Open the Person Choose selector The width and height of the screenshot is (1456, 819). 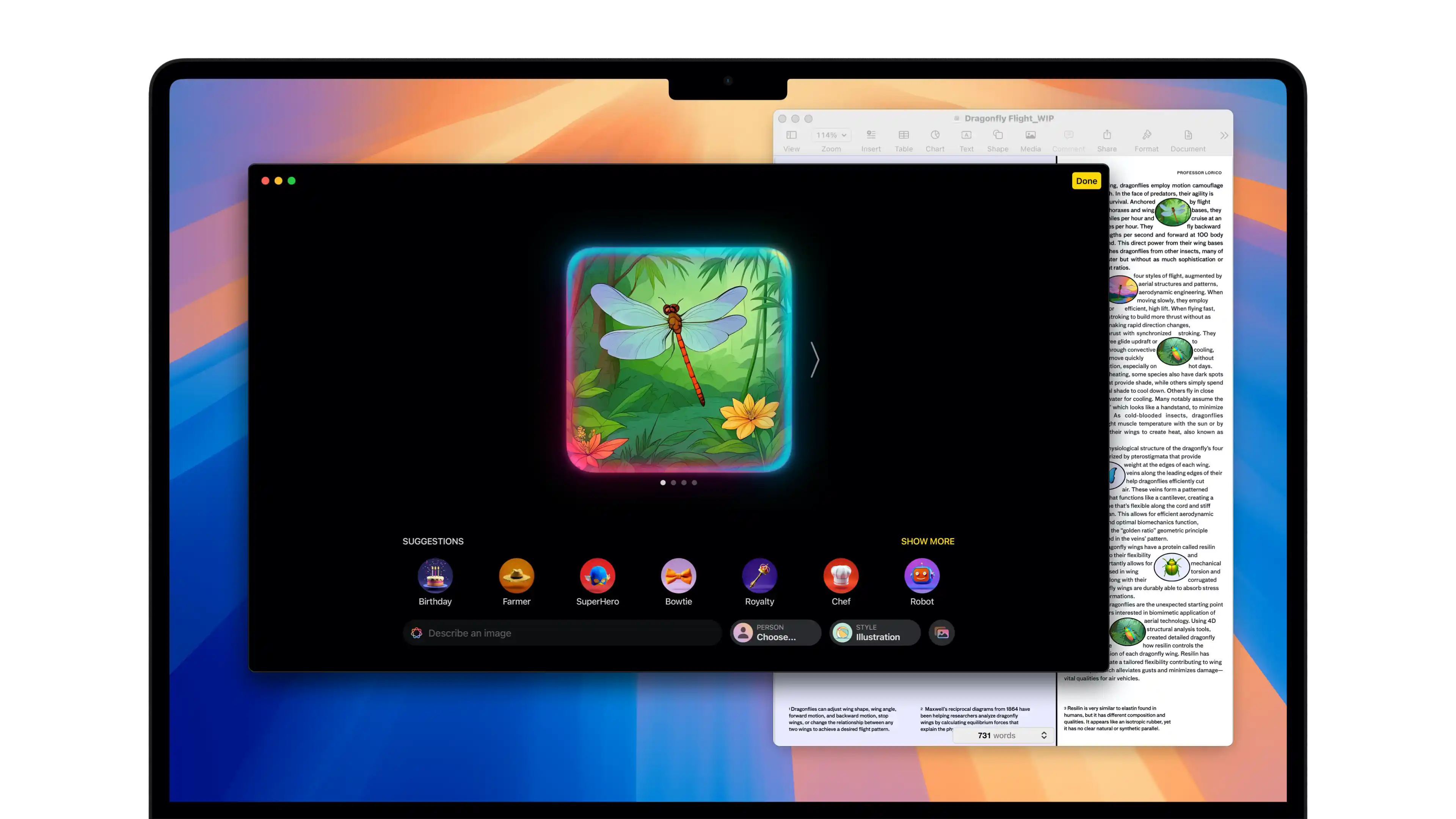(775, 632)
